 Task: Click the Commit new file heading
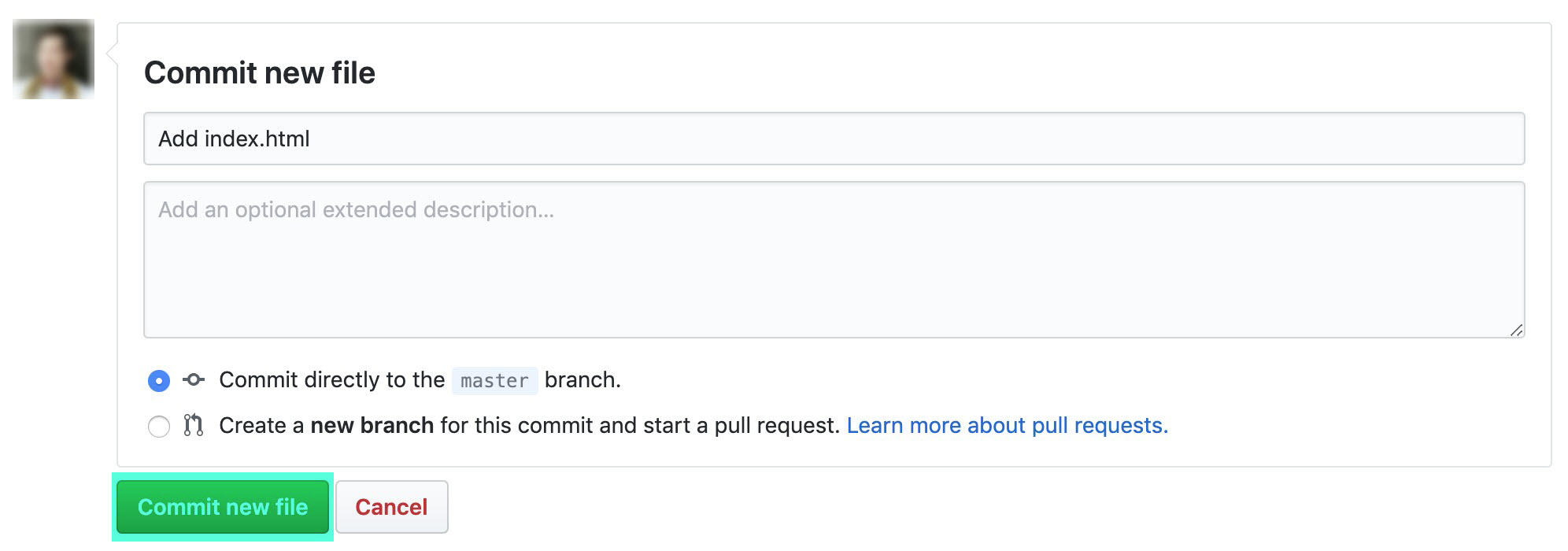[x=260, y=72]
